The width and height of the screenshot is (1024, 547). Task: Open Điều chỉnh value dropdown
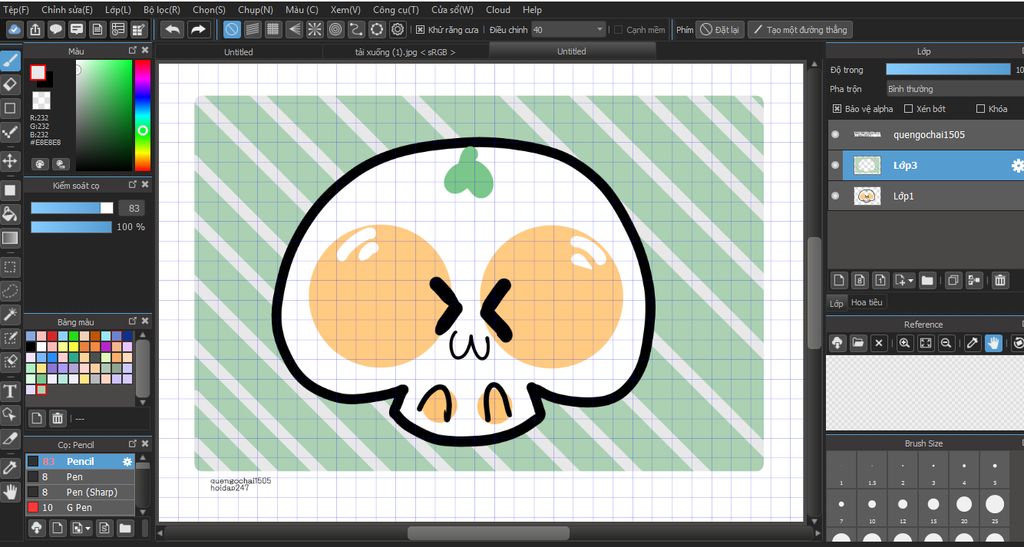[x=569, y=30]
